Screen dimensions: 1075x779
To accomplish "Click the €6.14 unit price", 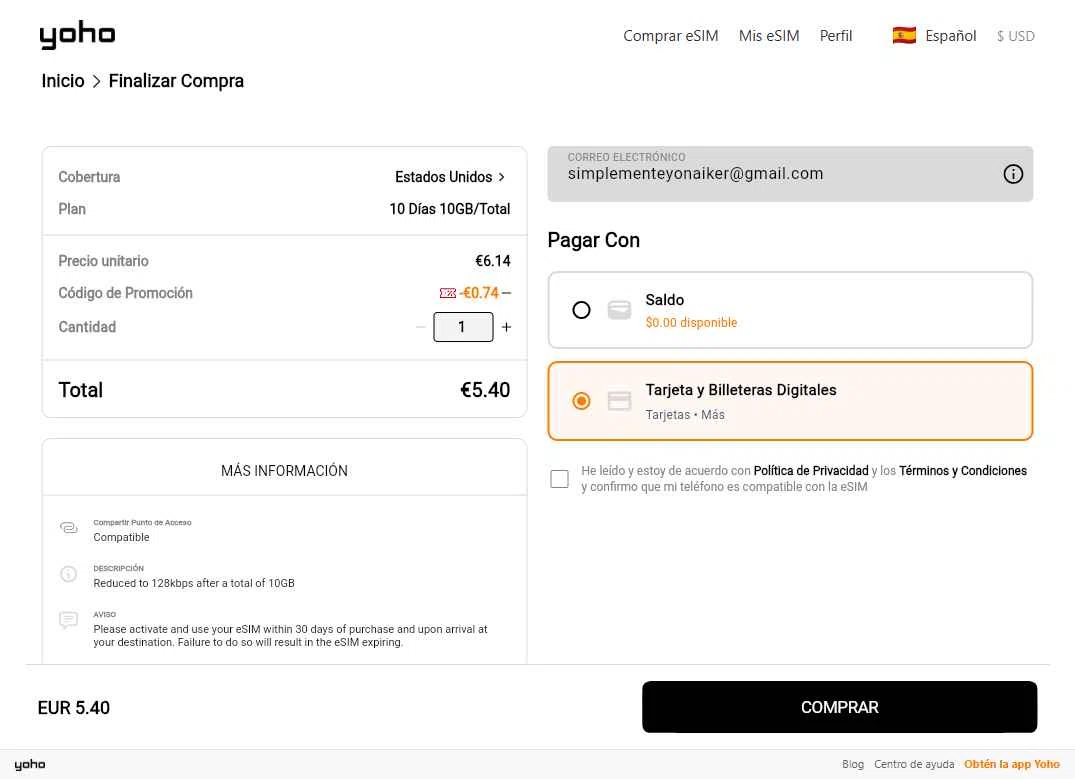I will tap(492, 261).
